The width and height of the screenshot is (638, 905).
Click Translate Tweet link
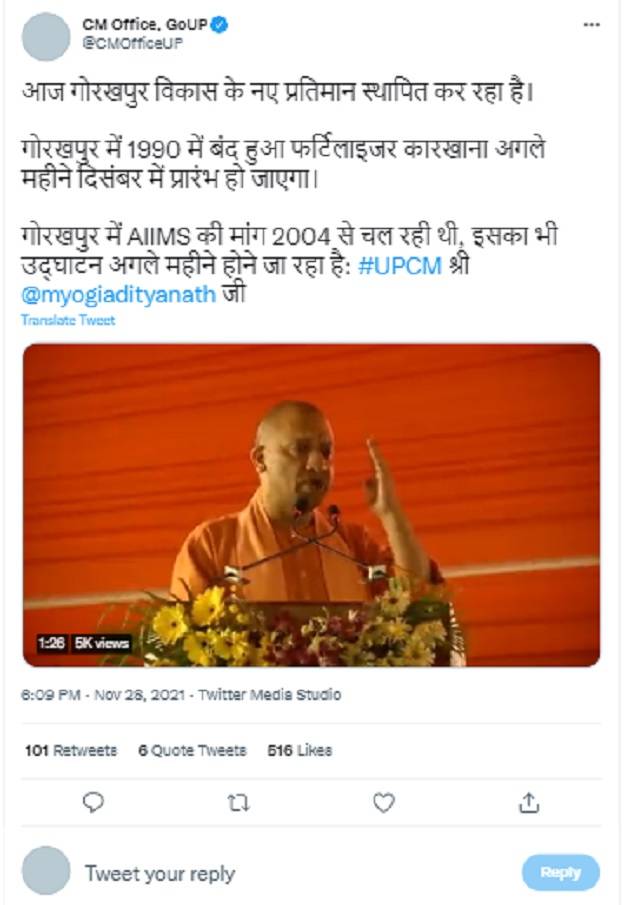click(68, 320)
